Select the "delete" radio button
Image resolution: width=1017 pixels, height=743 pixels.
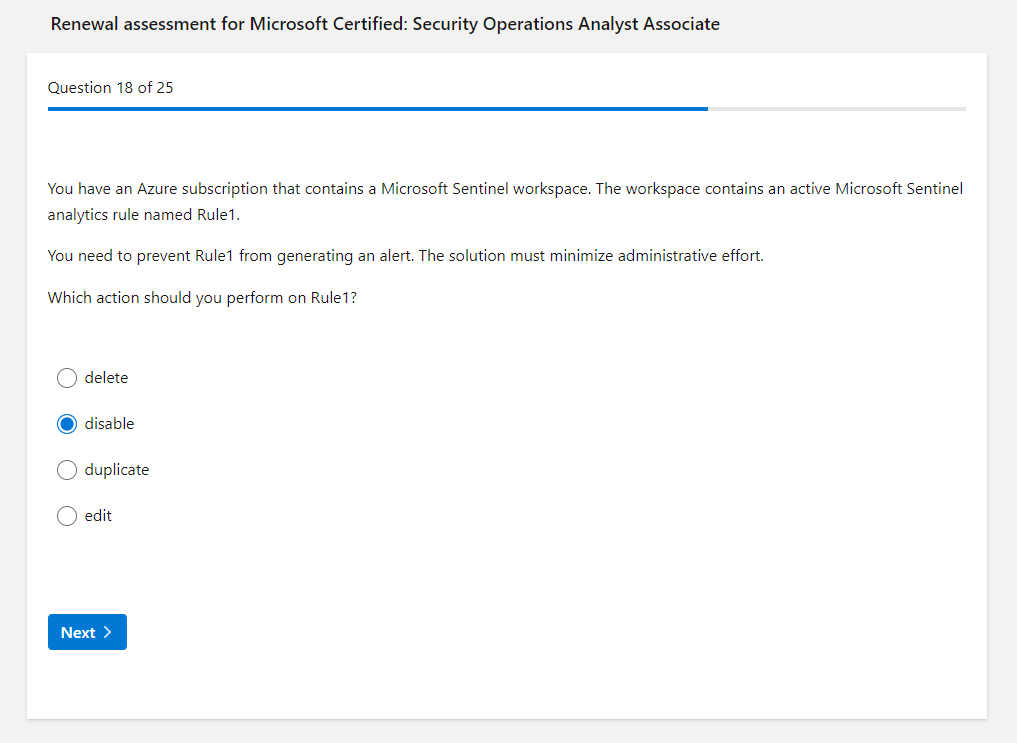[67, 378]
